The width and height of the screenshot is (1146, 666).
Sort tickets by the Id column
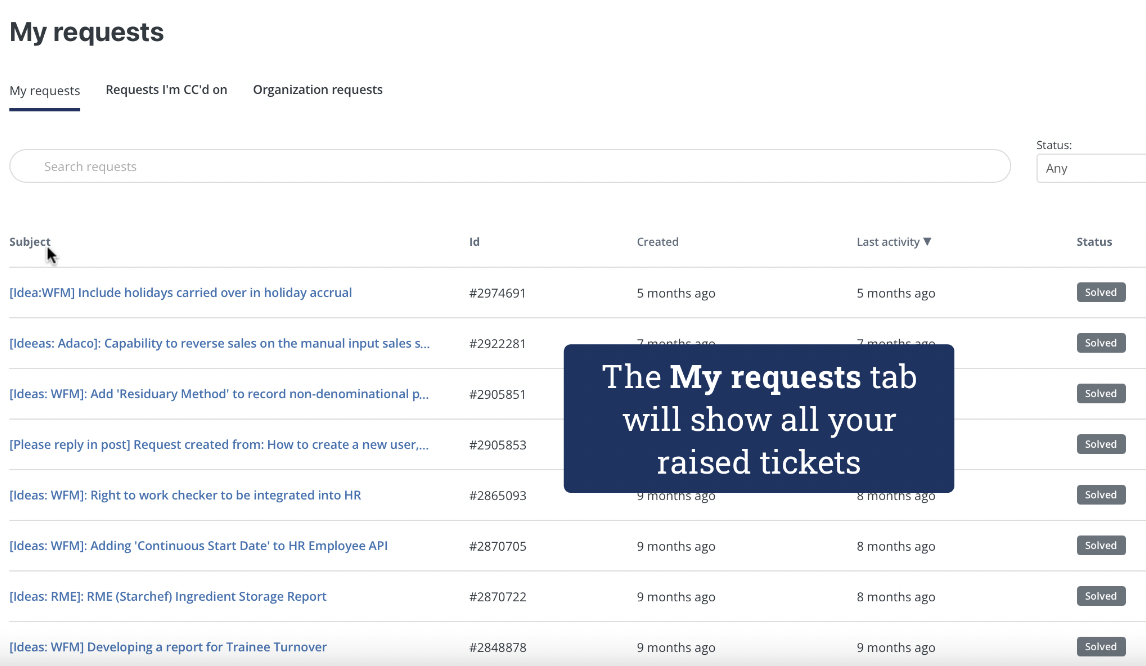[473, 241]
